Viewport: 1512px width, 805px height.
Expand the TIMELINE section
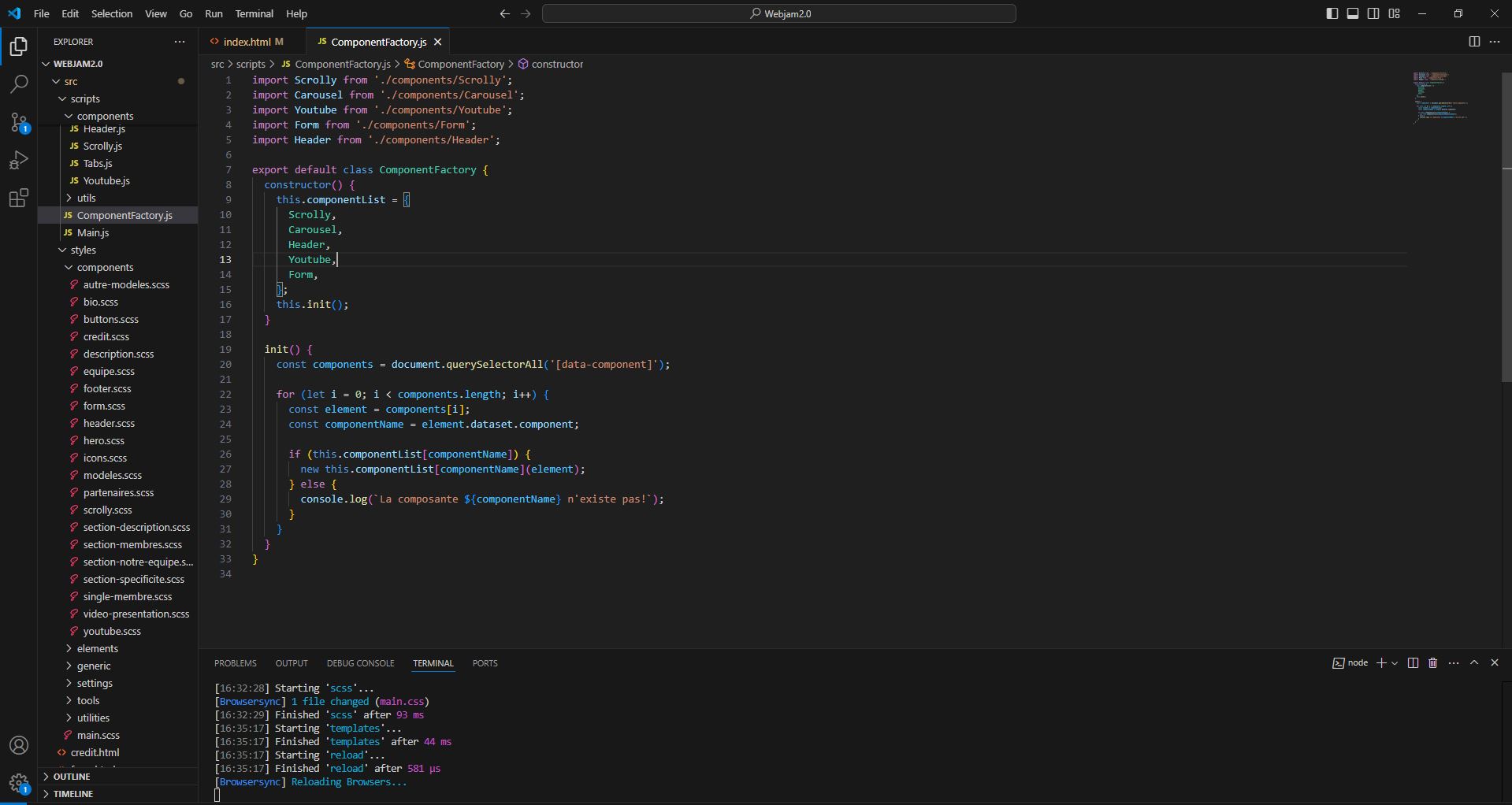(118, 794)
